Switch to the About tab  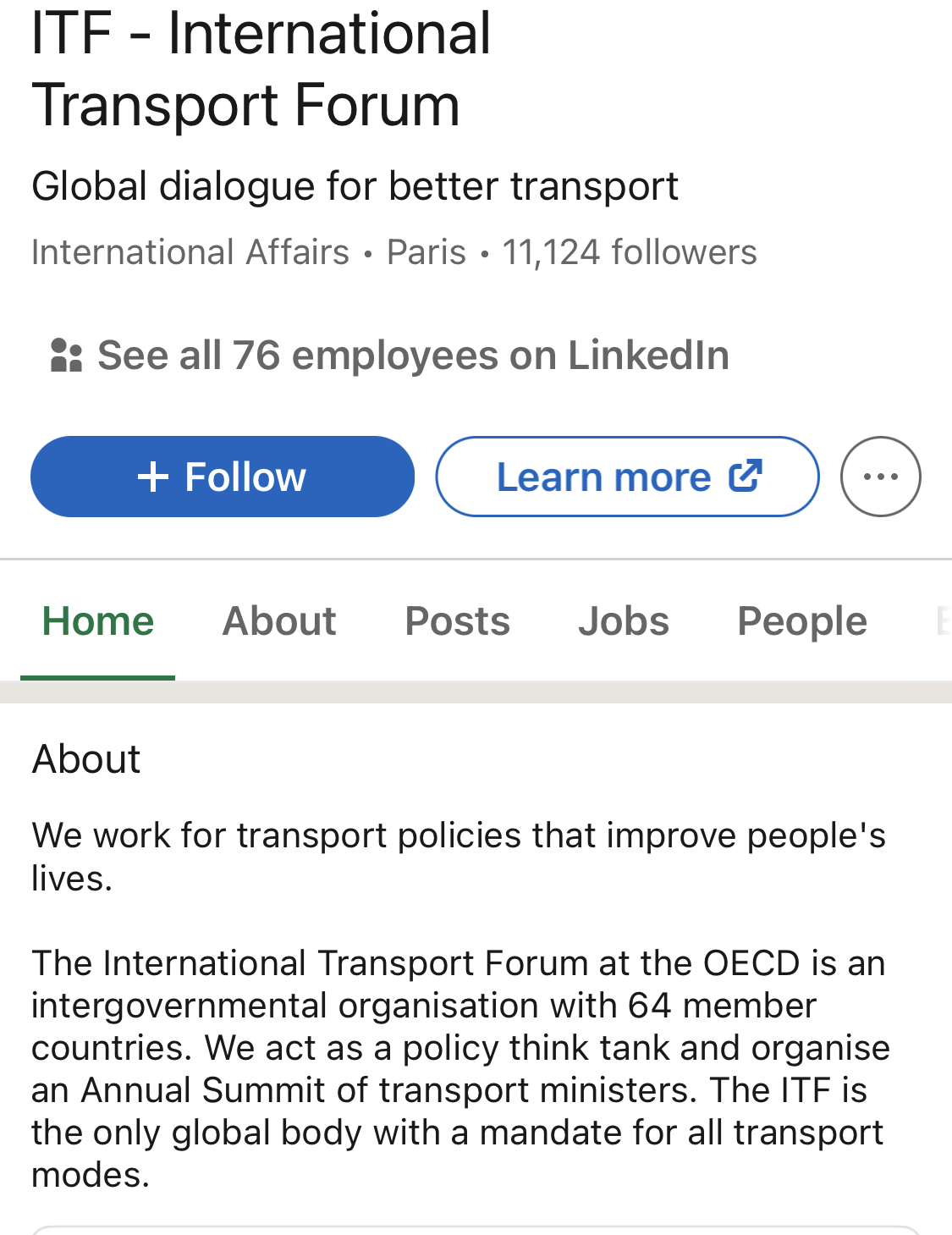coord(279,621)
